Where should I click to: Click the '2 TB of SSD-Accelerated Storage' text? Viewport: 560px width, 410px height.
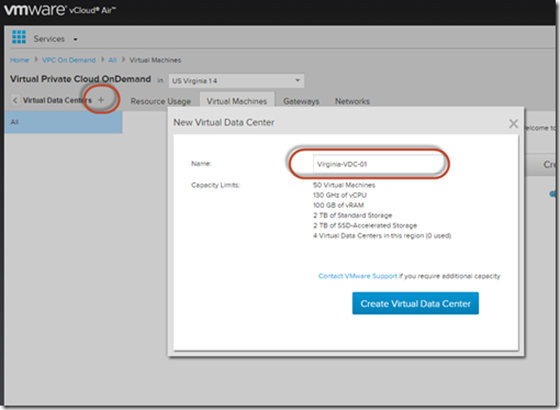click(365, 226)
